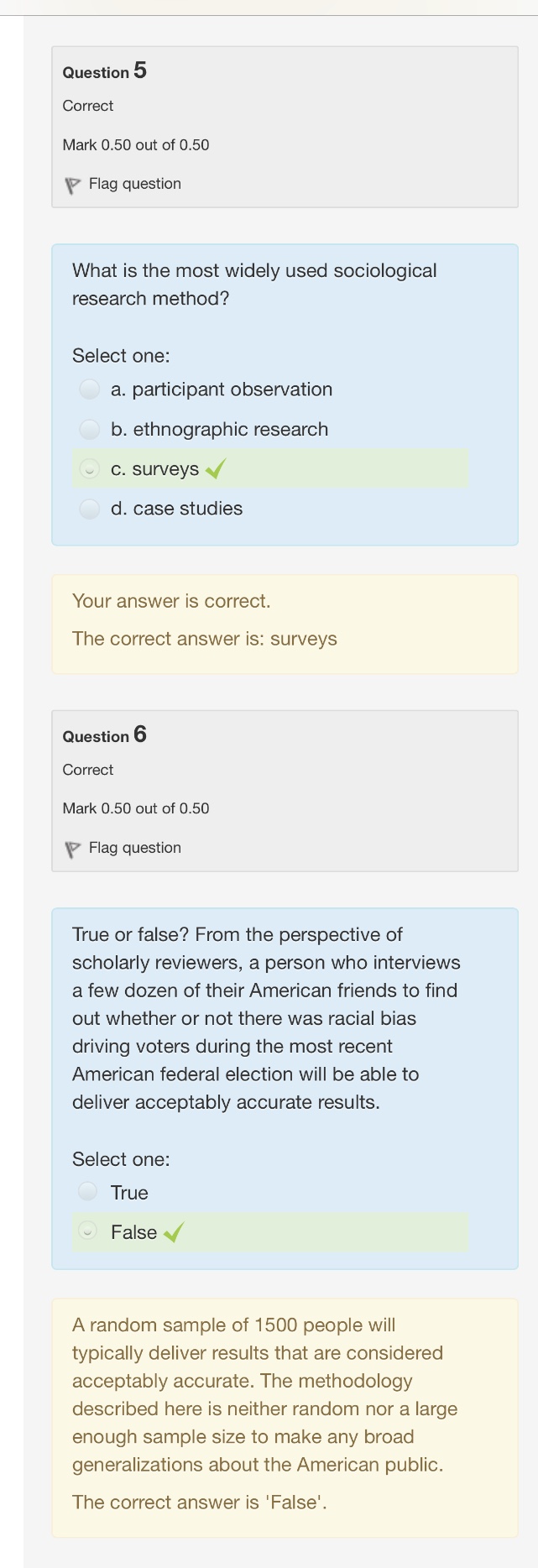Select the False radio button

(87, 1231)
